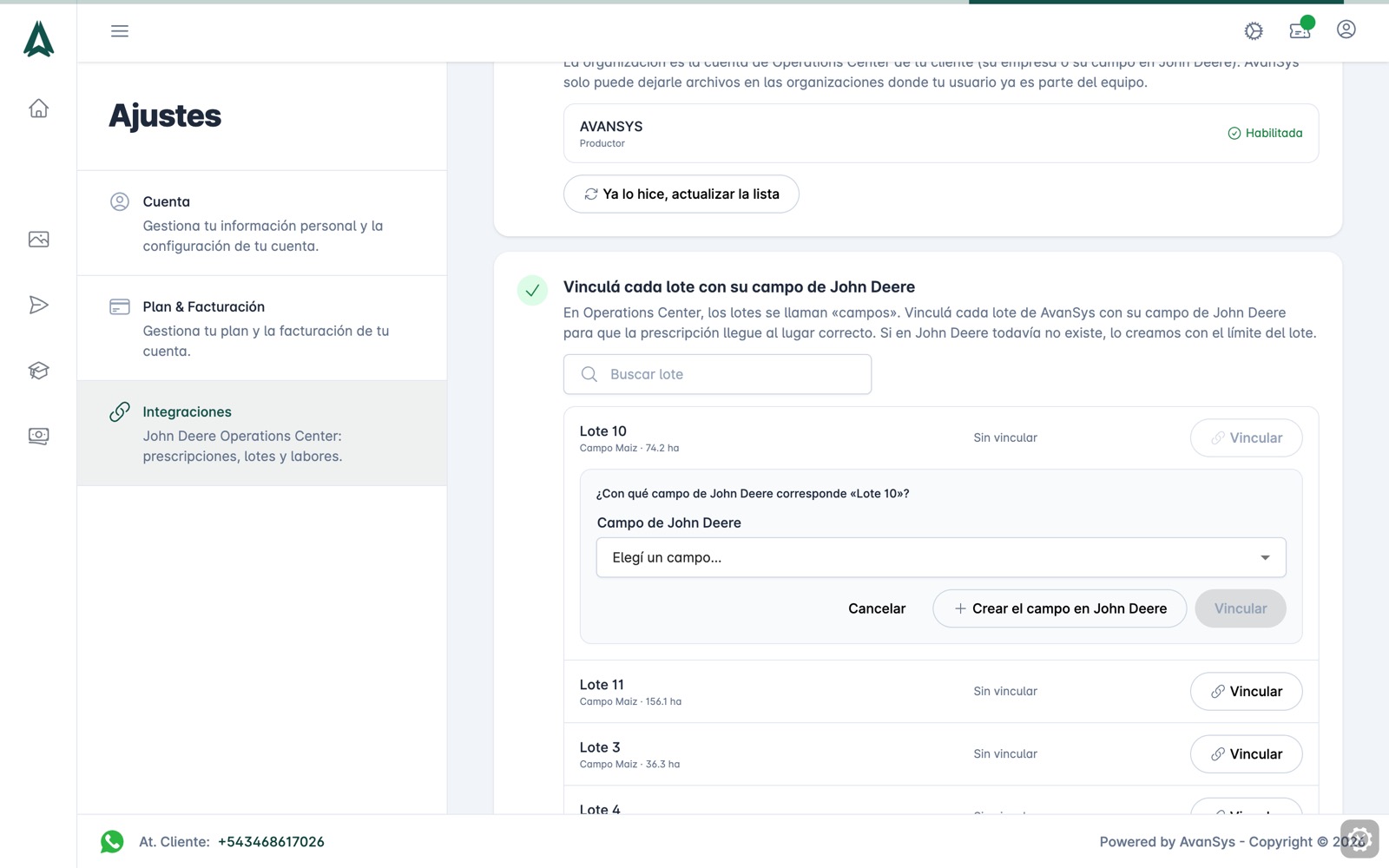Click the AvanSys logo
1389x868 pixels.
pyautogui.click(x=38, y=38)
